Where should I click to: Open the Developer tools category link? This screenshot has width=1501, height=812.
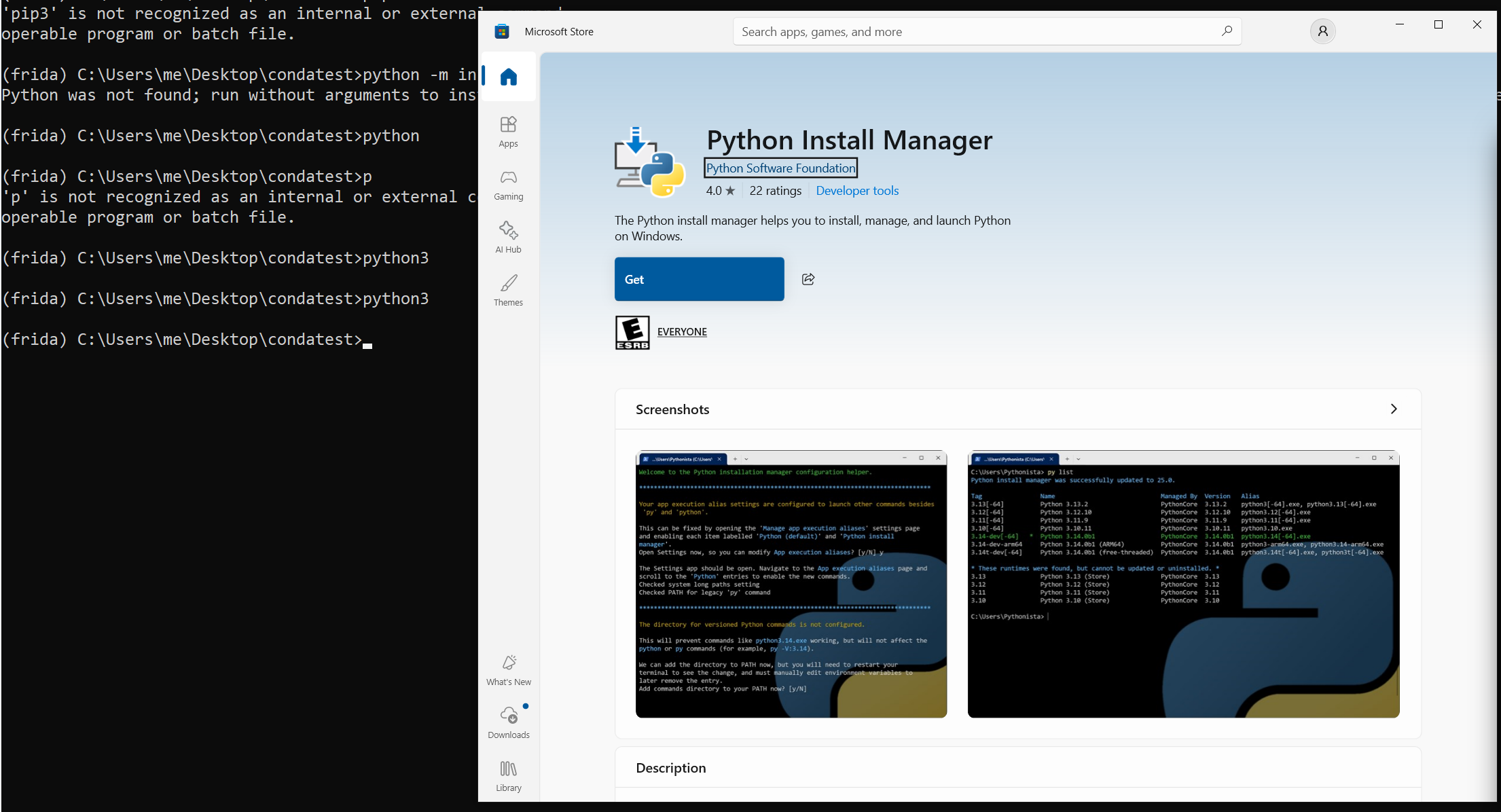pos(857,191)
